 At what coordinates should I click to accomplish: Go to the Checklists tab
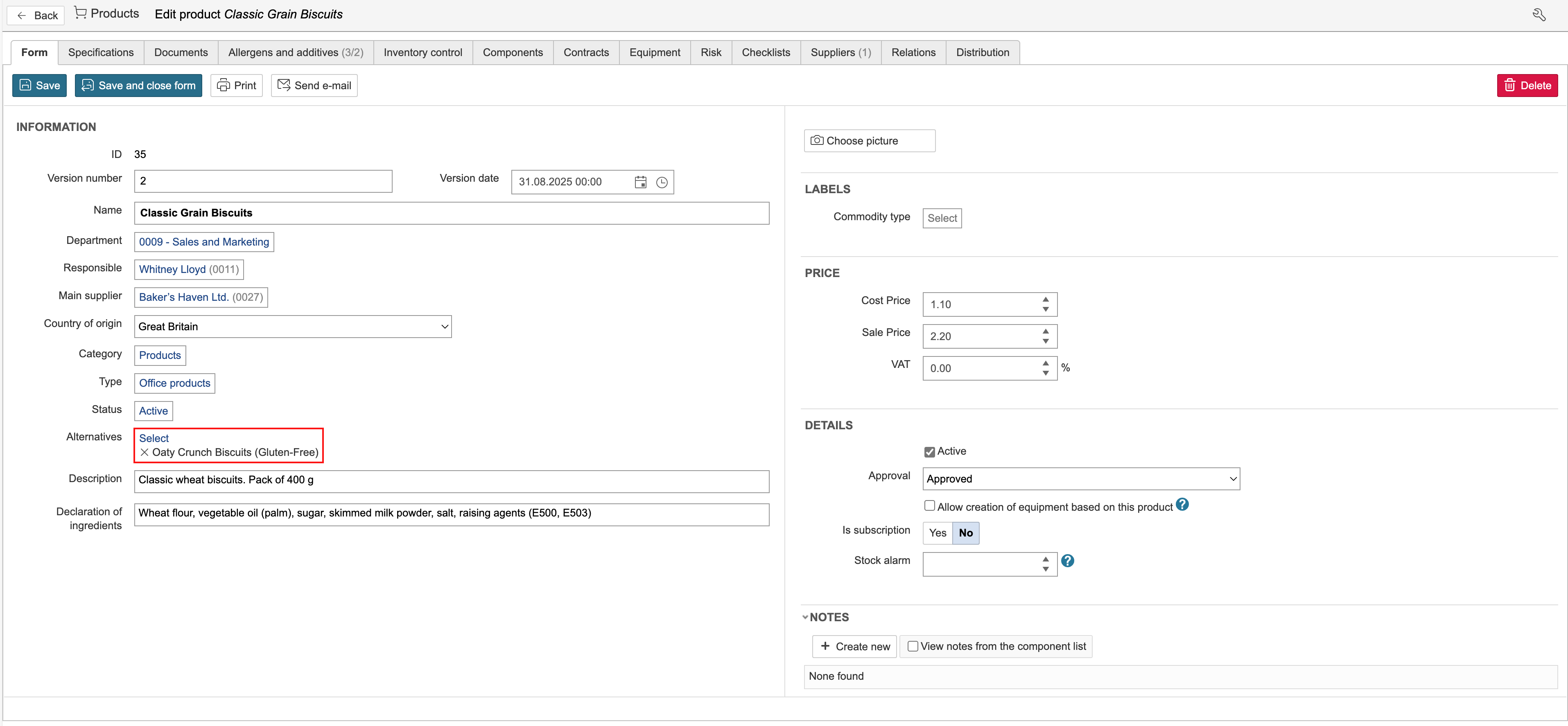pos(766,52)
